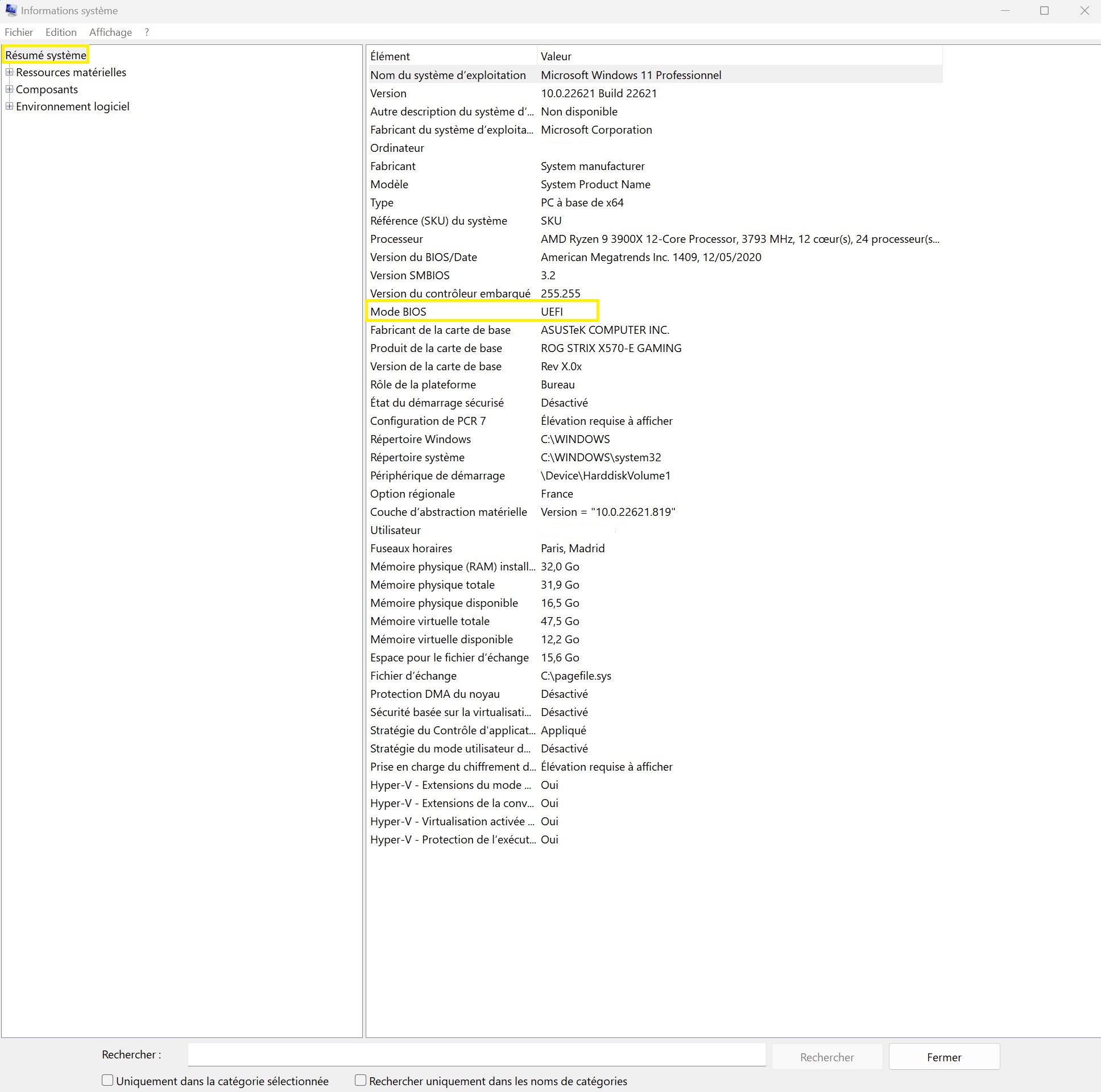Click the Informations système title bar icon

(x=11, y=10)
